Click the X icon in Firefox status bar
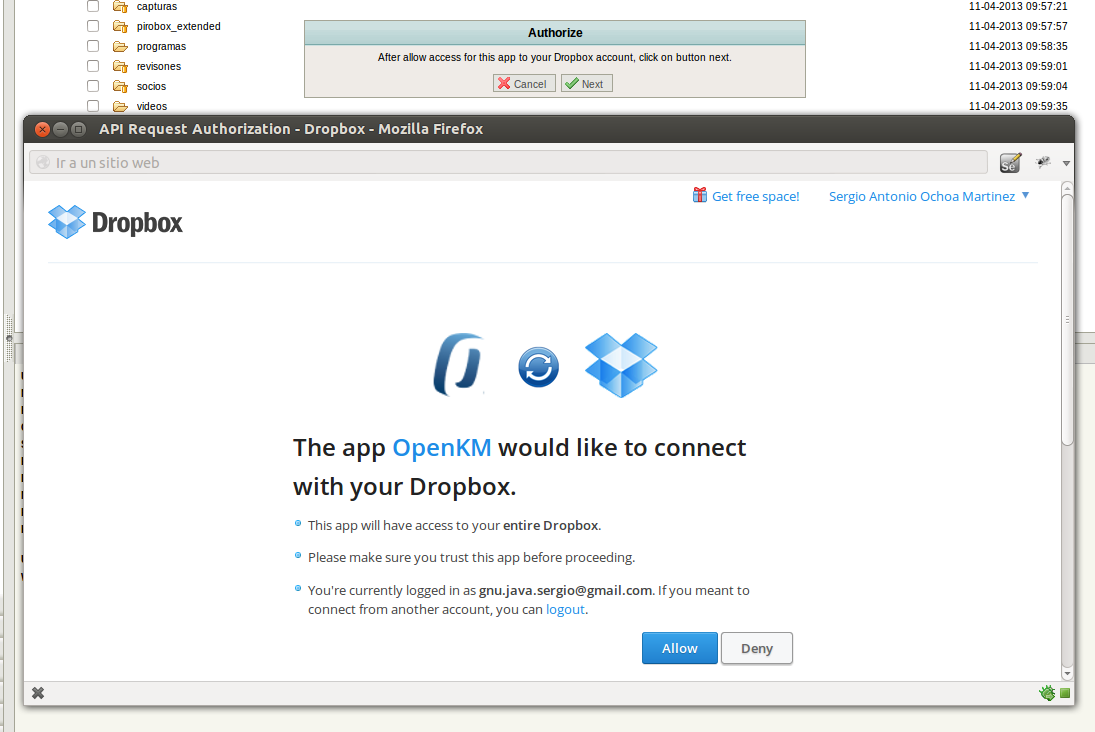 click(x=38, y=693)
